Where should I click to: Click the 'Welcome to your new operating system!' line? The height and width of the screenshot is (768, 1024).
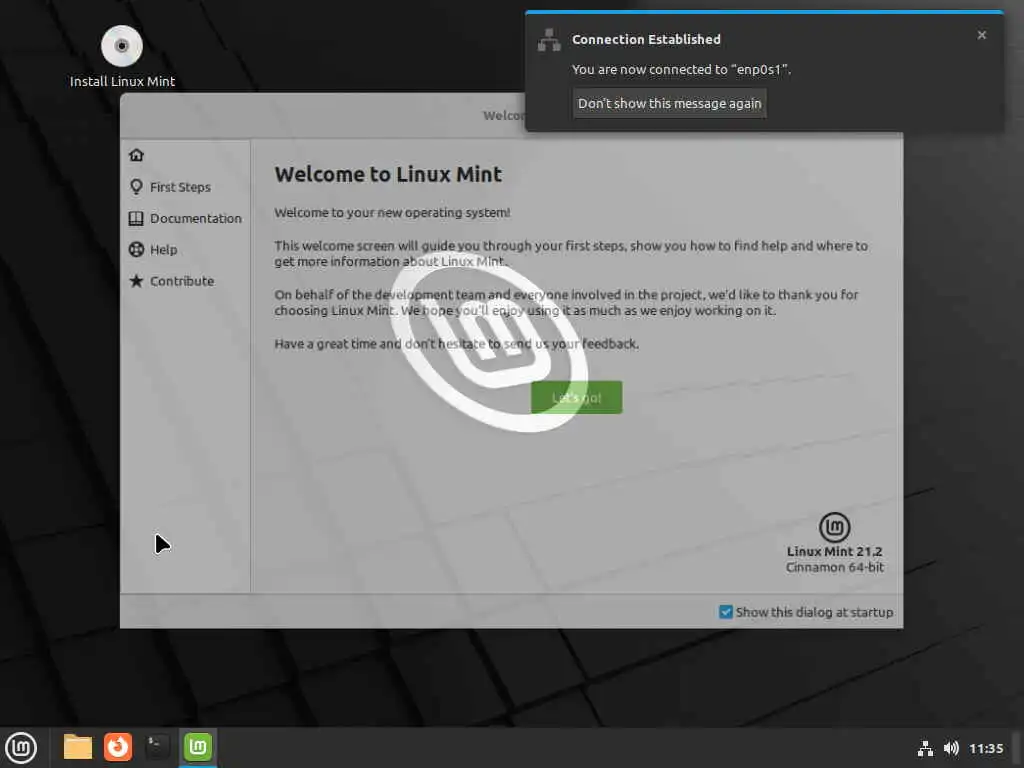tap(392, 212)
